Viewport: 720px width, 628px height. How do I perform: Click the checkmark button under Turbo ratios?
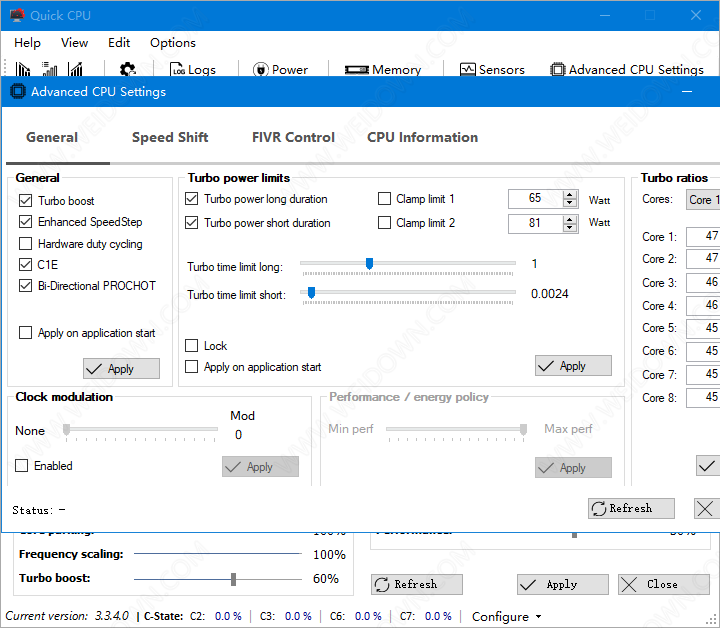[708, 466]
